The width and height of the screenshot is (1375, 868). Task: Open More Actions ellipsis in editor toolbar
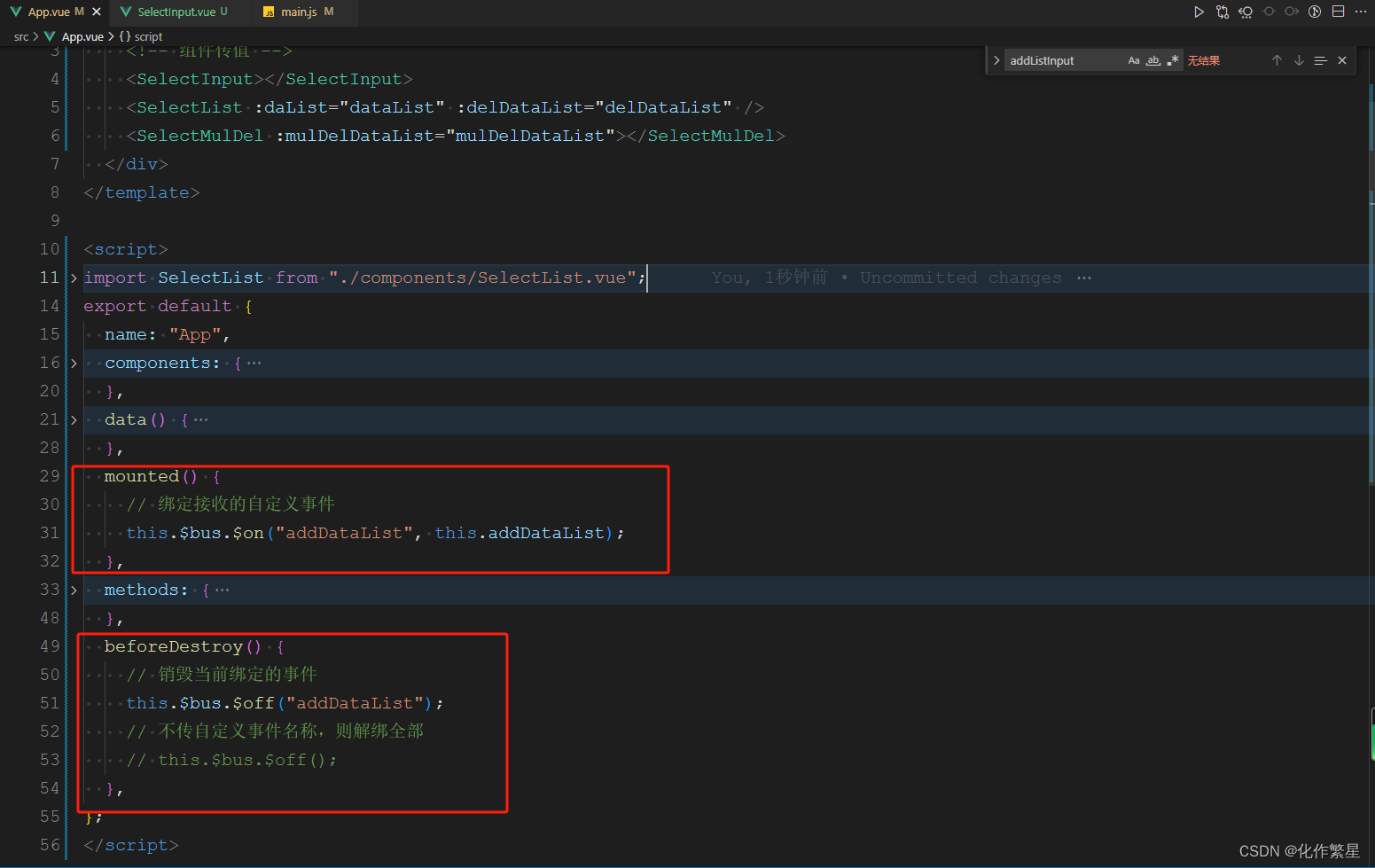1361,12
